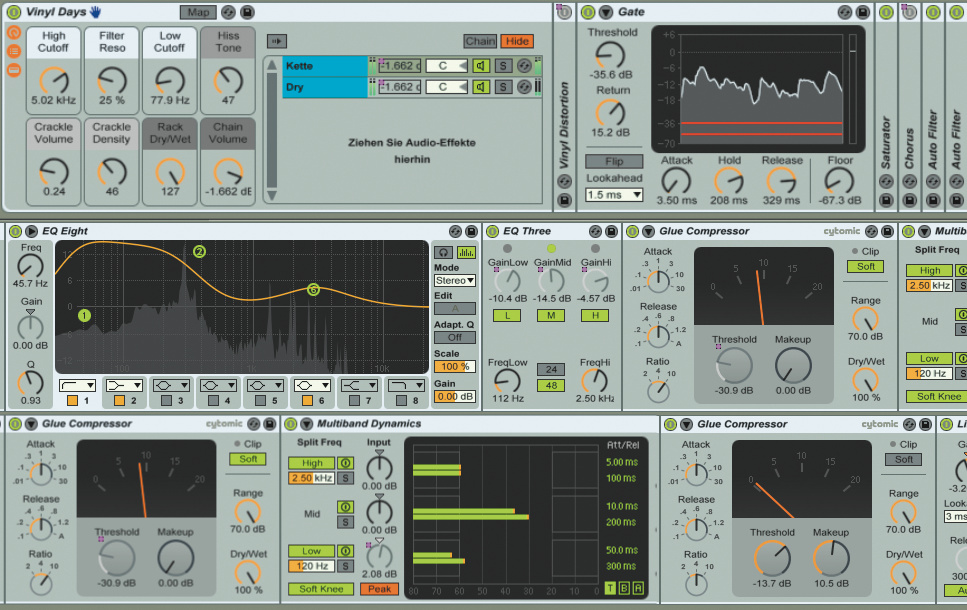Open the Gate Lookahead 1.5 ms dropdown

(614, 195)
